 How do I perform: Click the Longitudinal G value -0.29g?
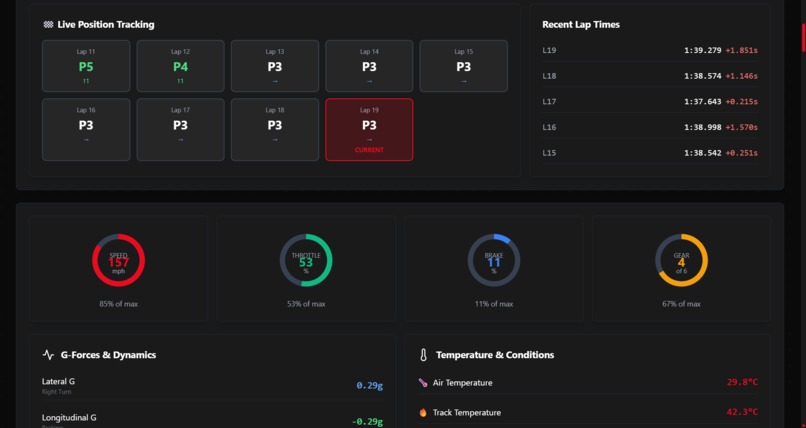(x=368, y=421)
